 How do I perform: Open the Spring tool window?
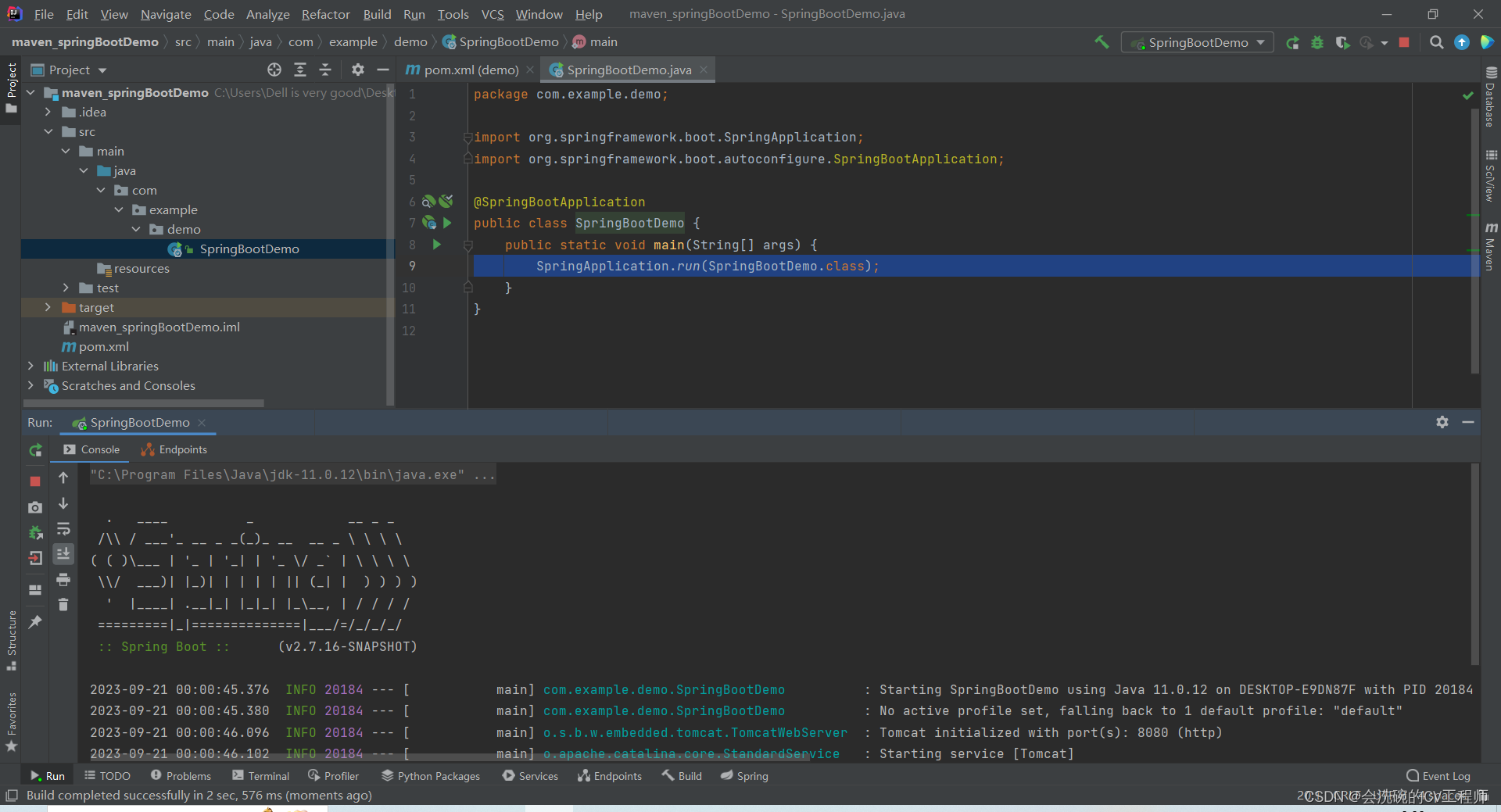[x=744, y=776]
